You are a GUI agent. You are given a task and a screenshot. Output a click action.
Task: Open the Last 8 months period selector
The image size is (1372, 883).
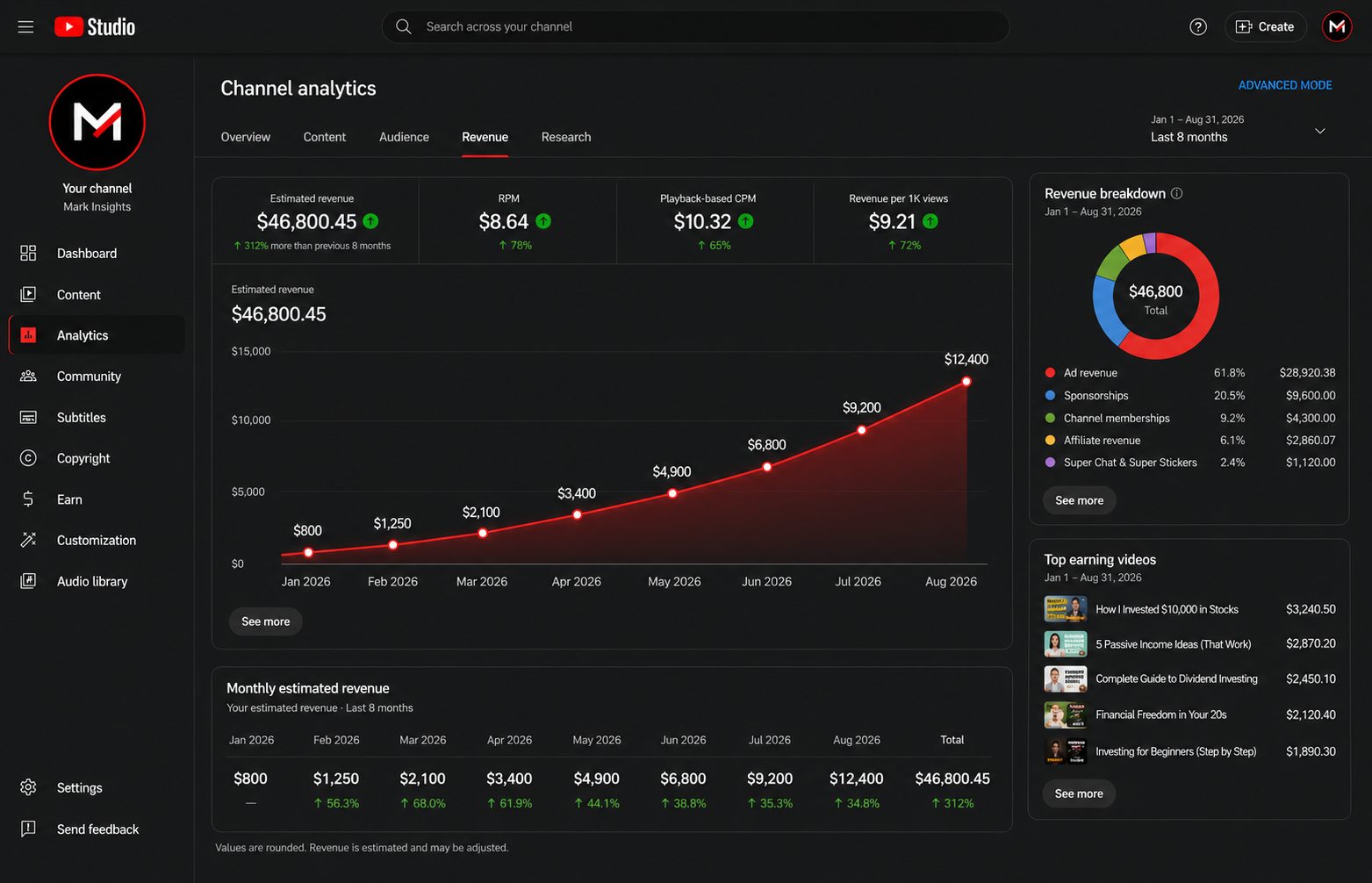[x=1239, y=129]
